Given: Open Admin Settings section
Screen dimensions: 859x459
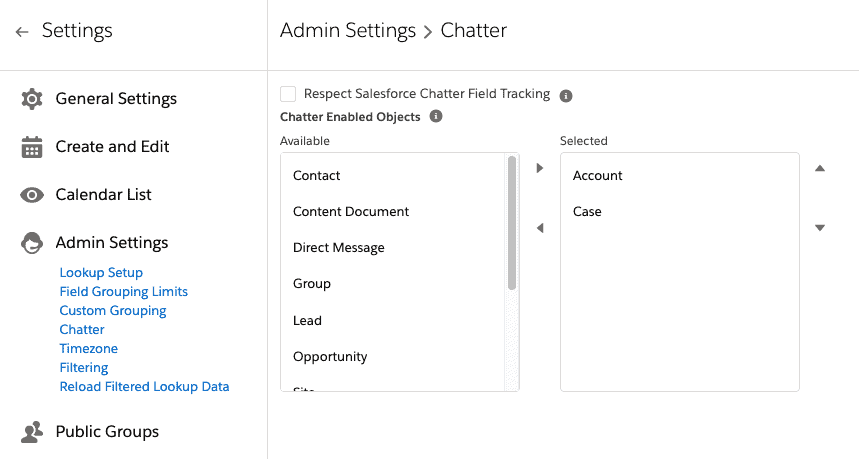Looking at the screenshot, I should (112, 243).
